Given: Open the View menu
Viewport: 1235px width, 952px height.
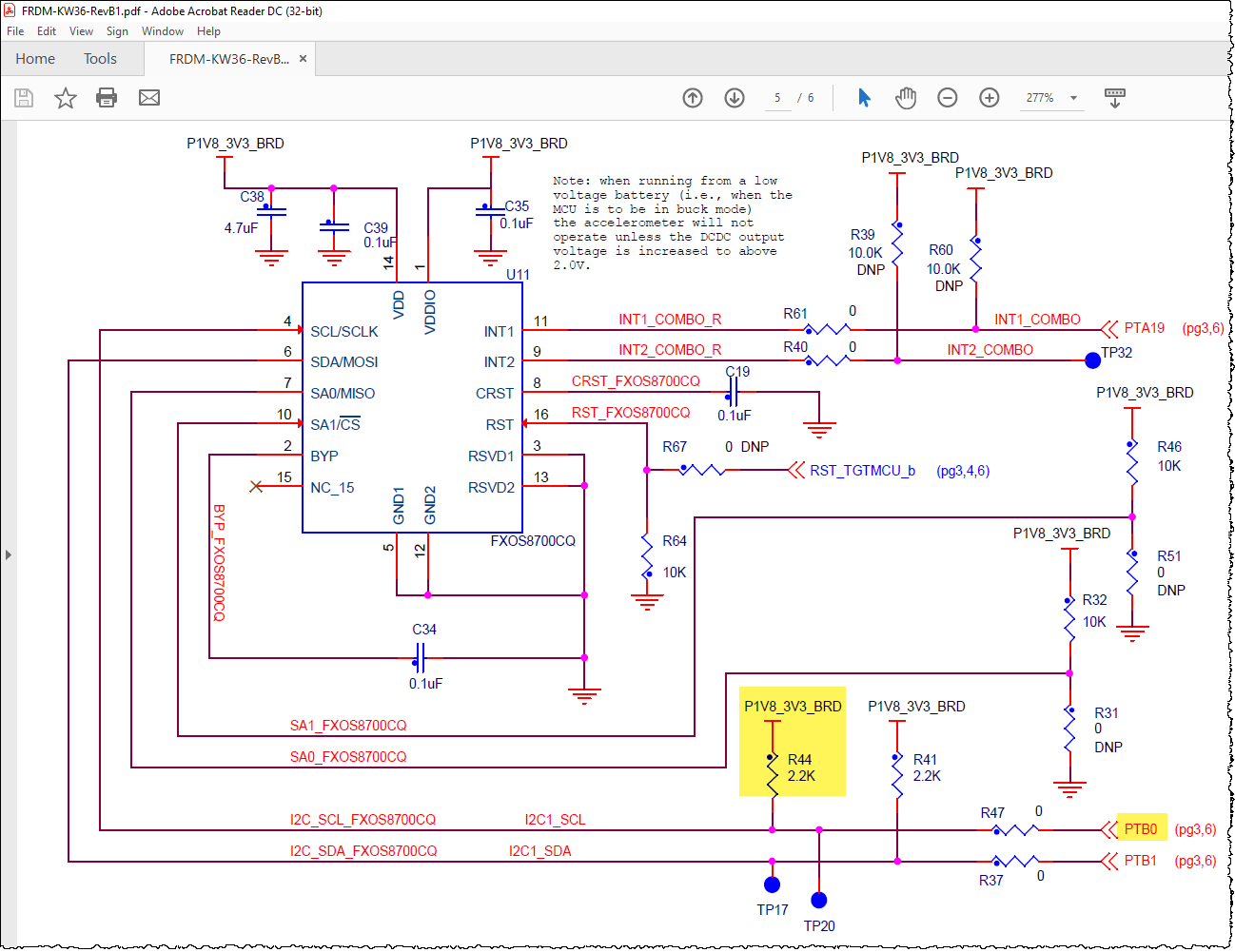Looking at the screenshot, I should 81,30.
